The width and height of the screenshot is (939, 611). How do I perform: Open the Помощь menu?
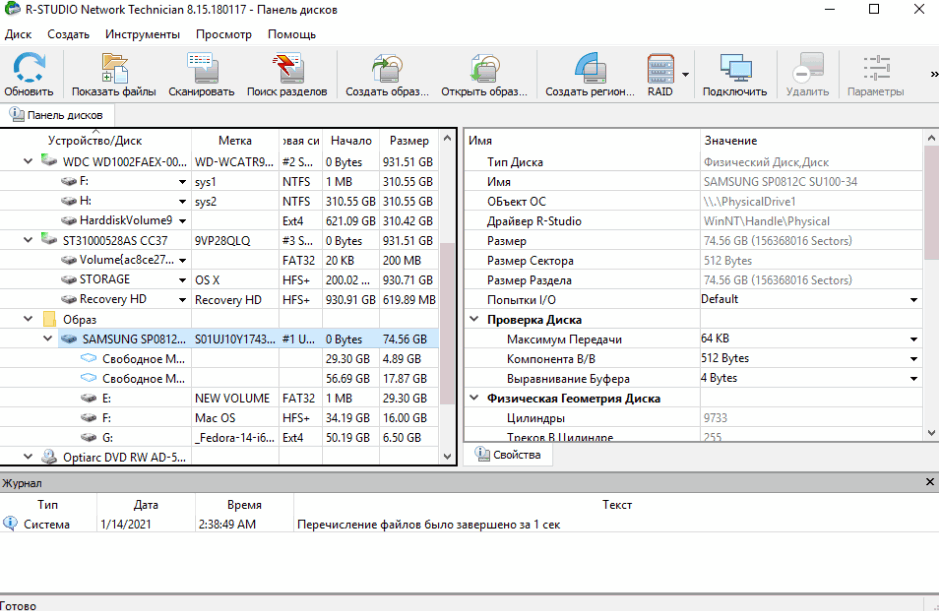click(x=292, y=34)
